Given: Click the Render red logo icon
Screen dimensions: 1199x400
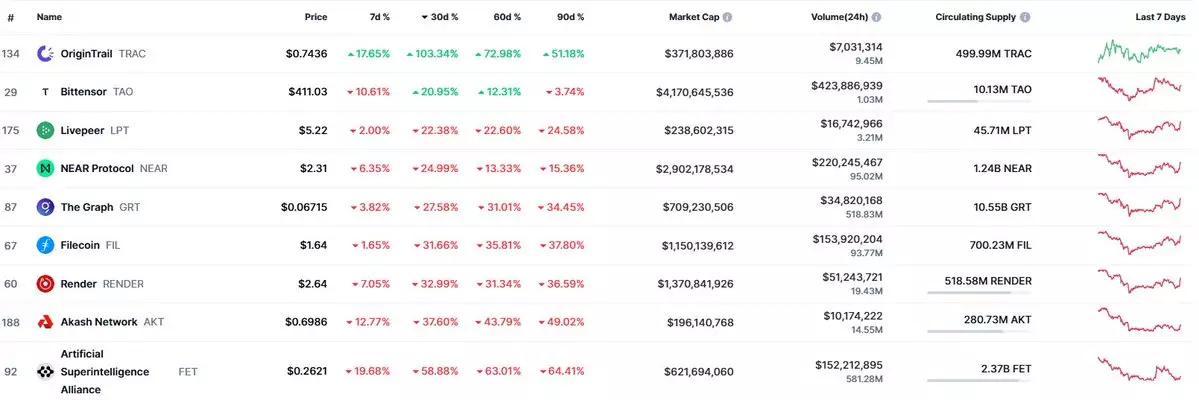Looking at the screenshot, I should tap(45, 283).
